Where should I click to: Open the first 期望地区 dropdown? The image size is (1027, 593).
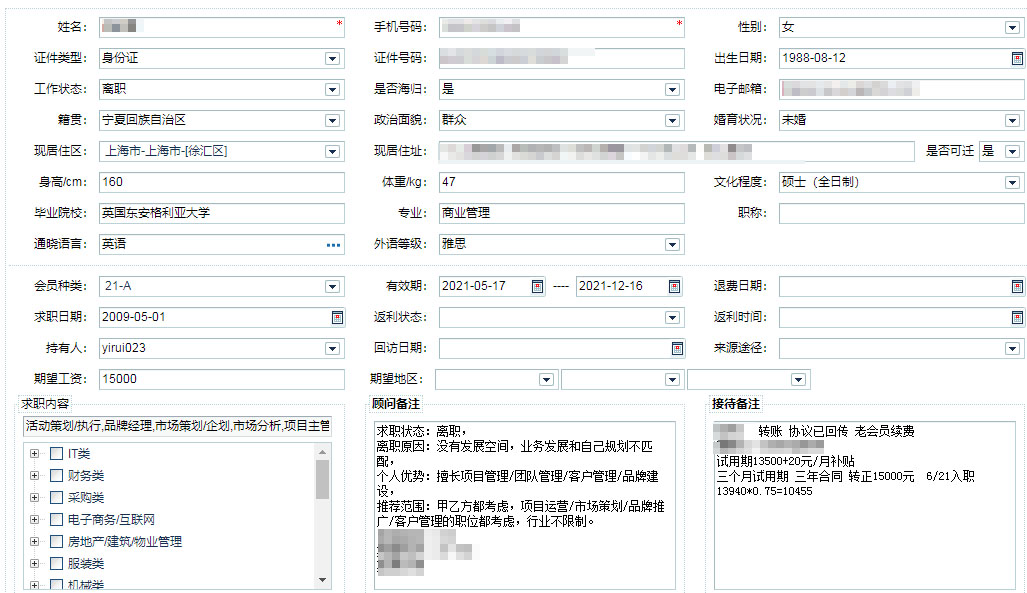pos(546,379)
